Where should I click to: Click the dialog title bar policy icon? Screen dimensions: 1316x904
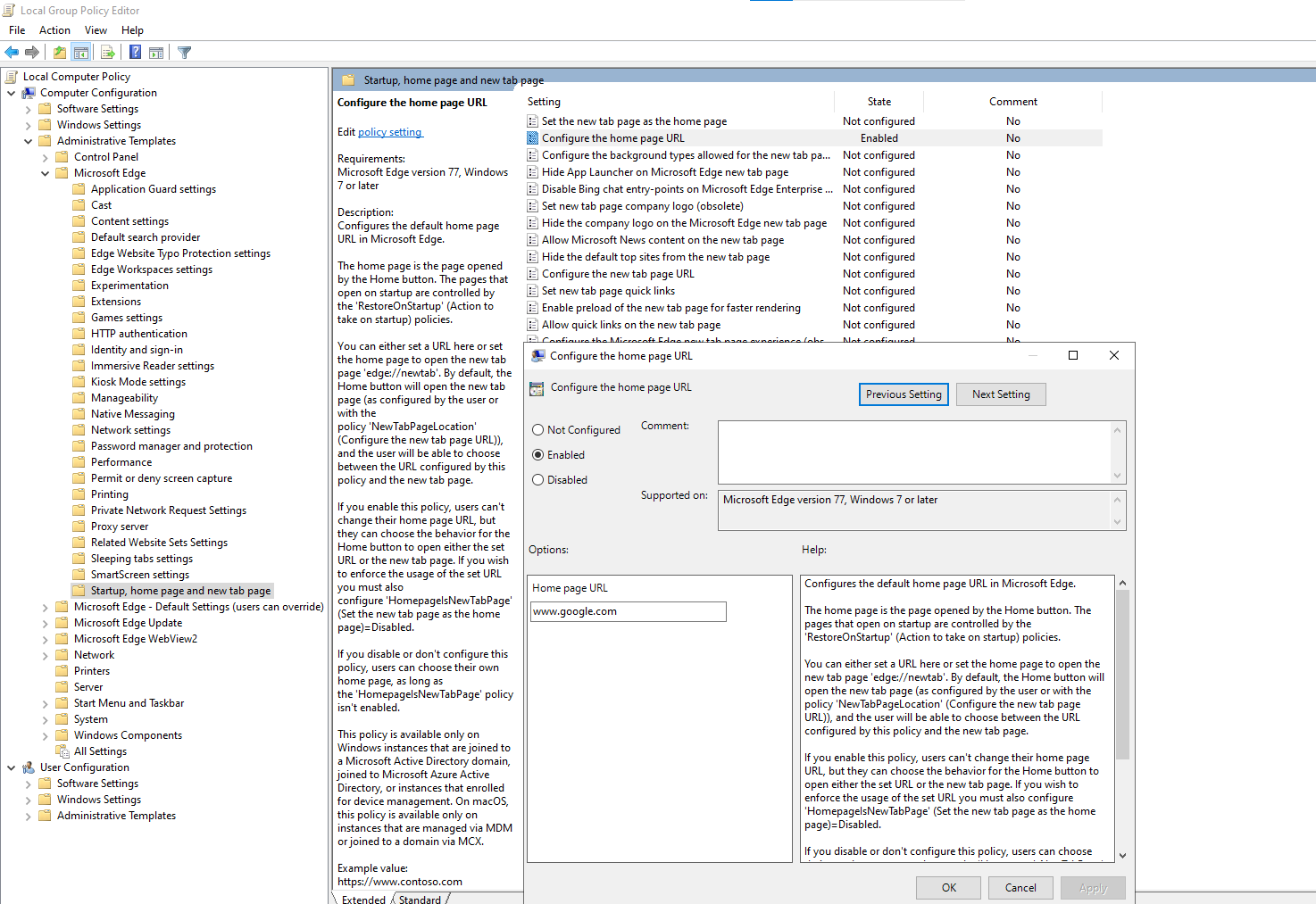(x=537, y=355)
